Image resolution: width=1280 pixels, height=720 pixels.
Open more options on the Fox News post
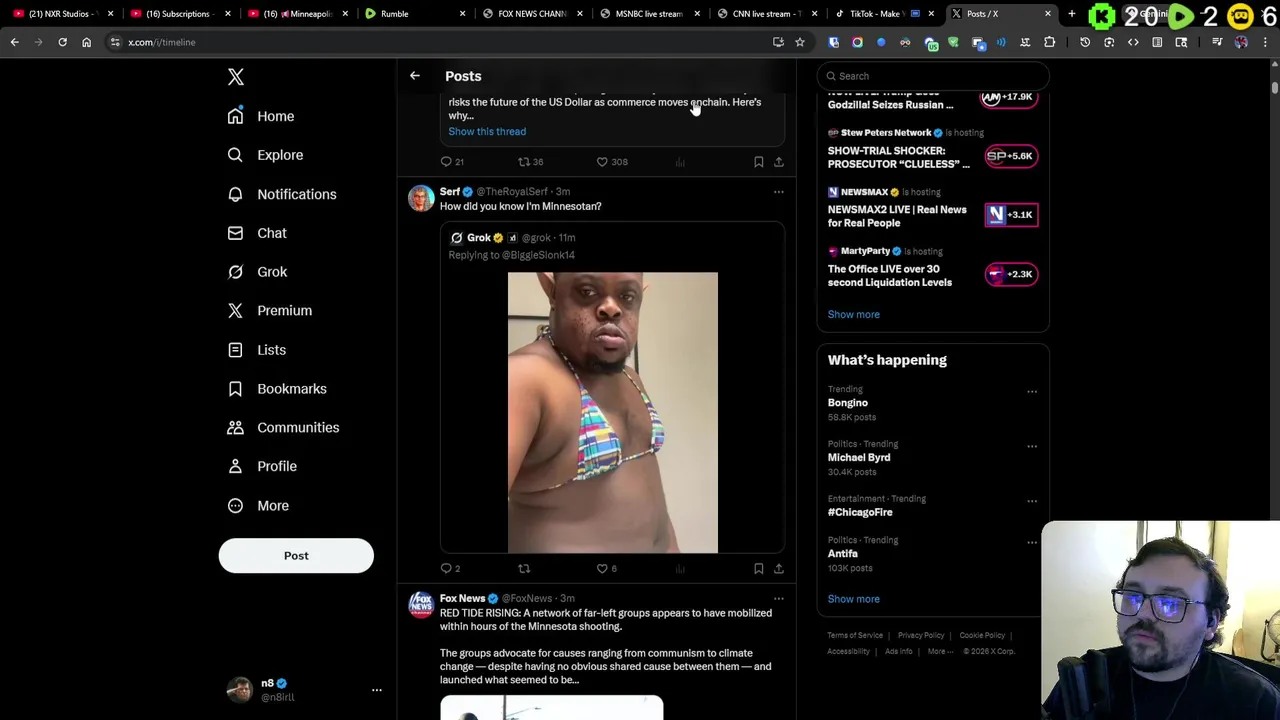(x=779, y=599)
